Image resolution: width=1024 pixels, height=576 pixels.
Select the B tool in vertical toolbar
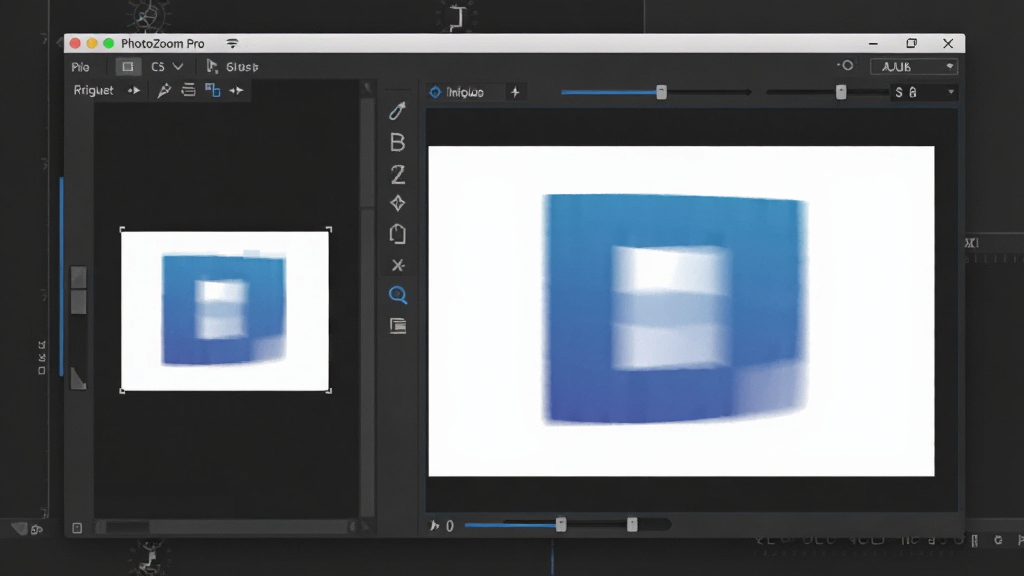point(397,142)
